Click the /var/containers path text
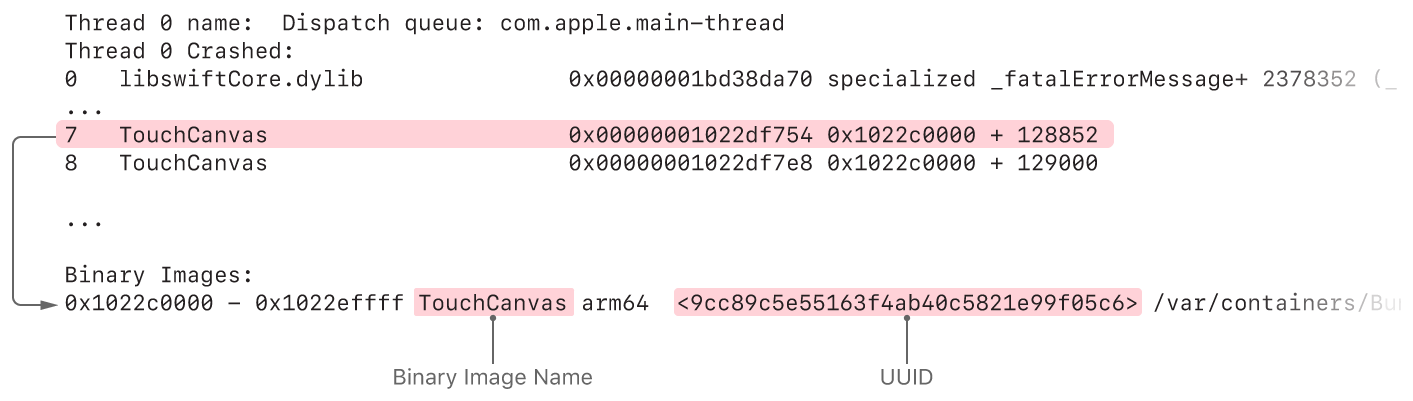This screenshot has width=1413, height=401. click(x=1265, y=303)
